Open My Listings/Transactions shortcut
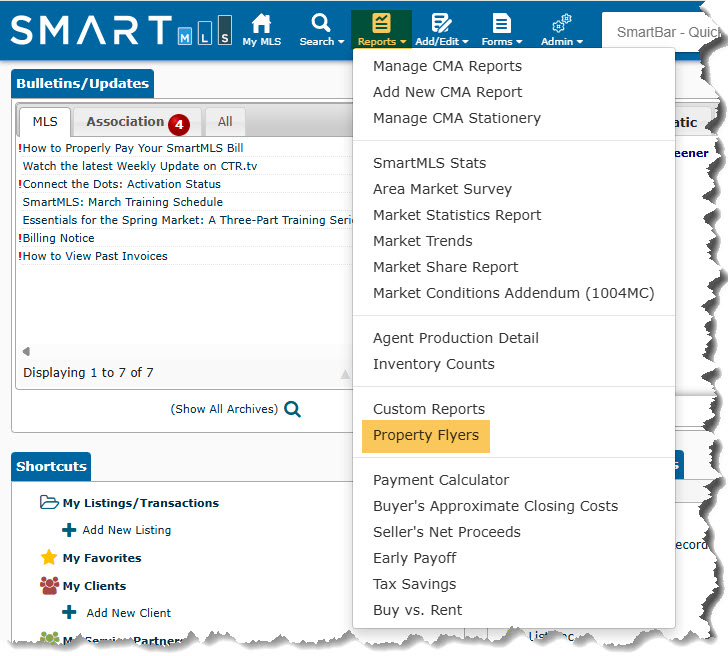Screen dimensions: 728x656 click(141, 503)
